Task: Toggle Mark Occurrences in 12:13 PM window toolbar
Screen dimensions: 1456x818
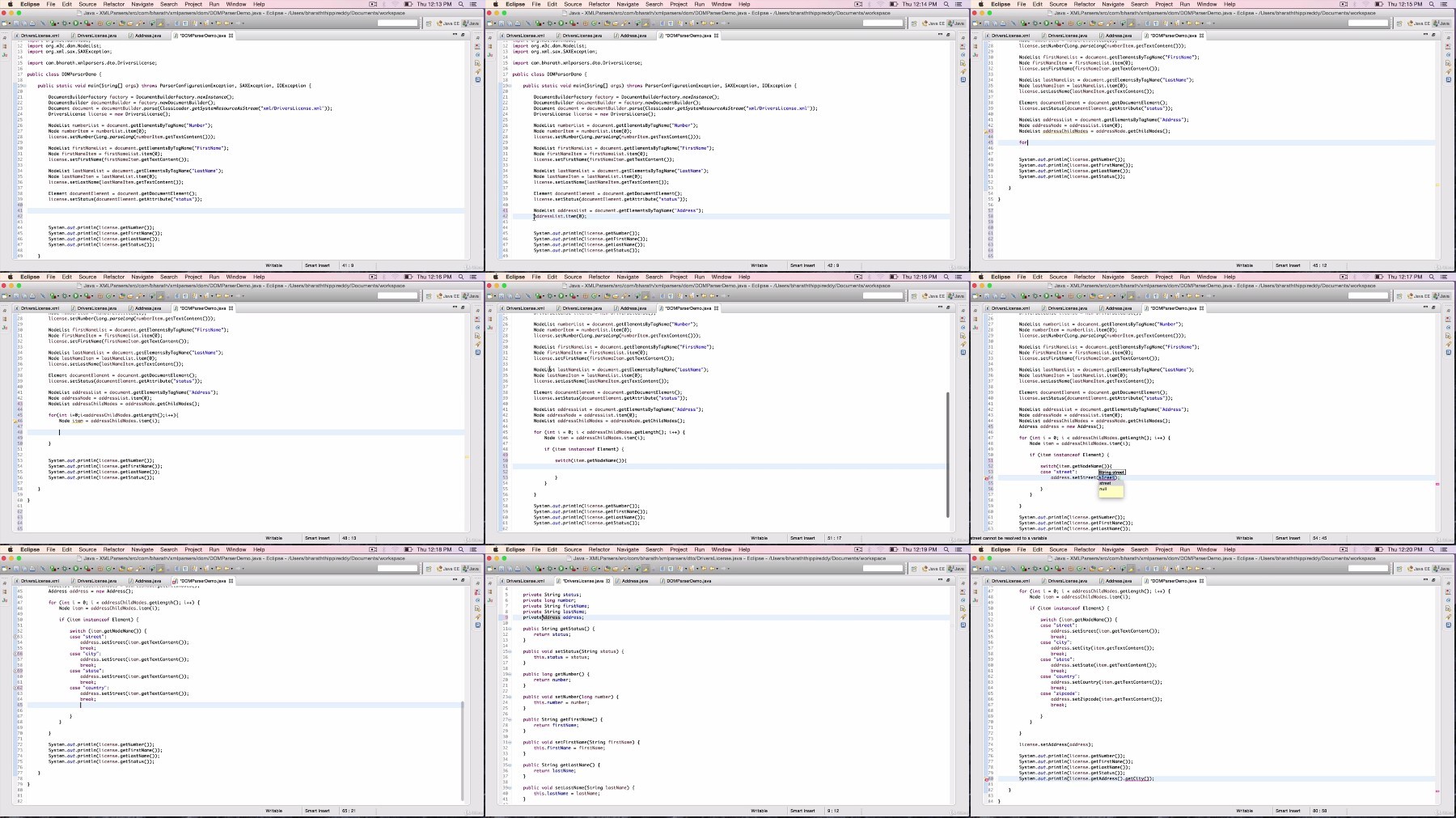Action: [159, 23]
